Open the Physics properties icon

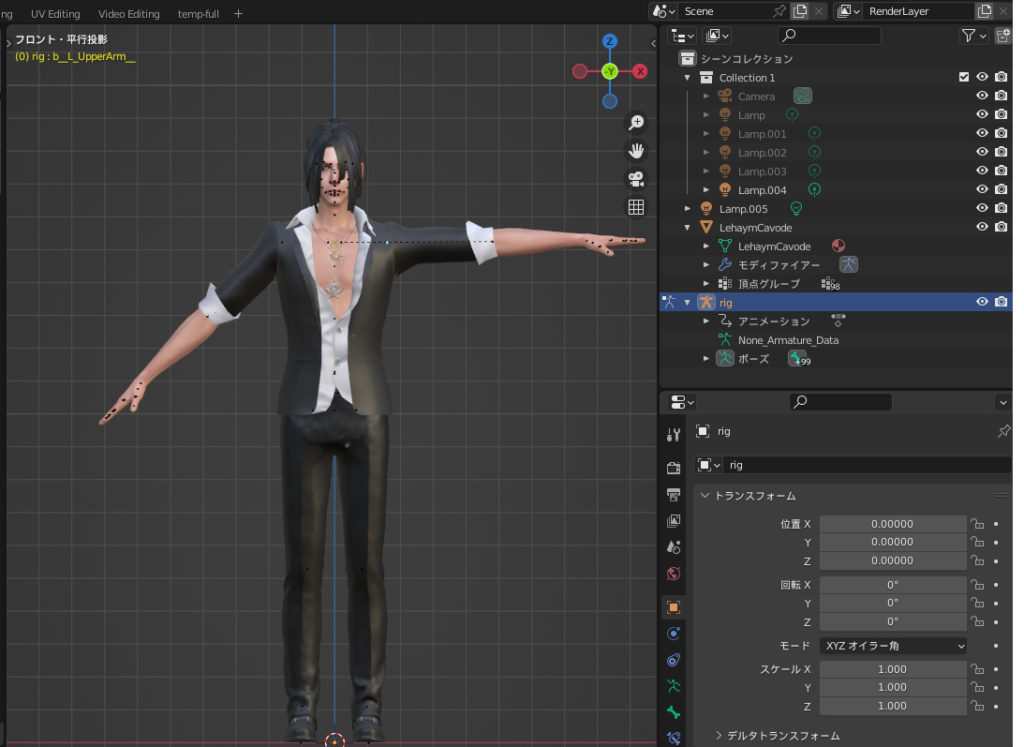point(673,633)
